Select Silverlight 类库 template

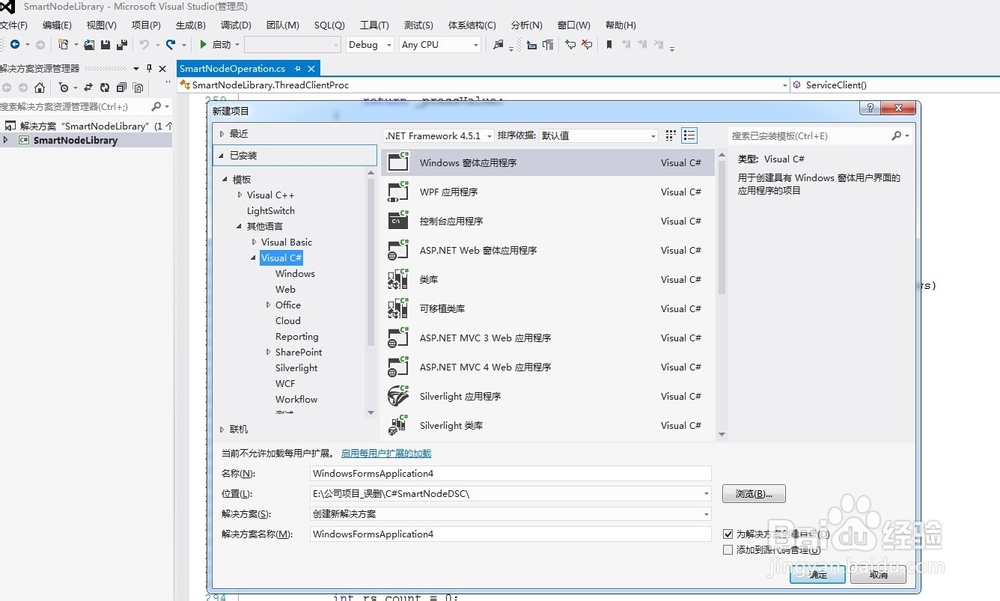point(548,426)
